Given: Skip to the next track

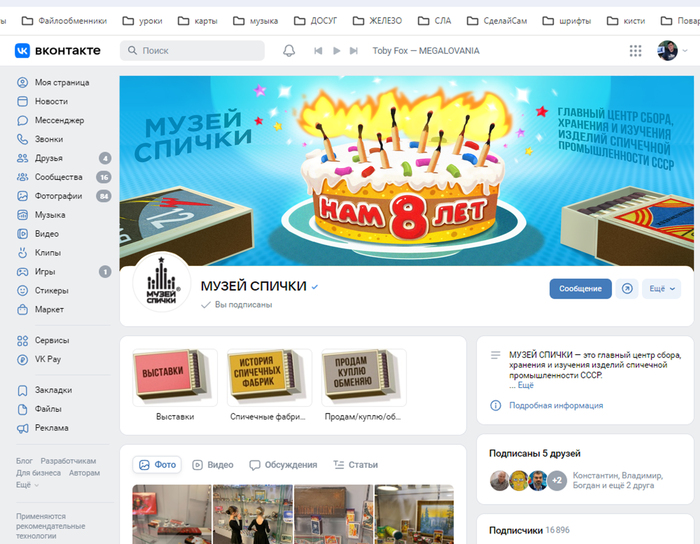Looking at the screenshot, I should tap(354, 50).
